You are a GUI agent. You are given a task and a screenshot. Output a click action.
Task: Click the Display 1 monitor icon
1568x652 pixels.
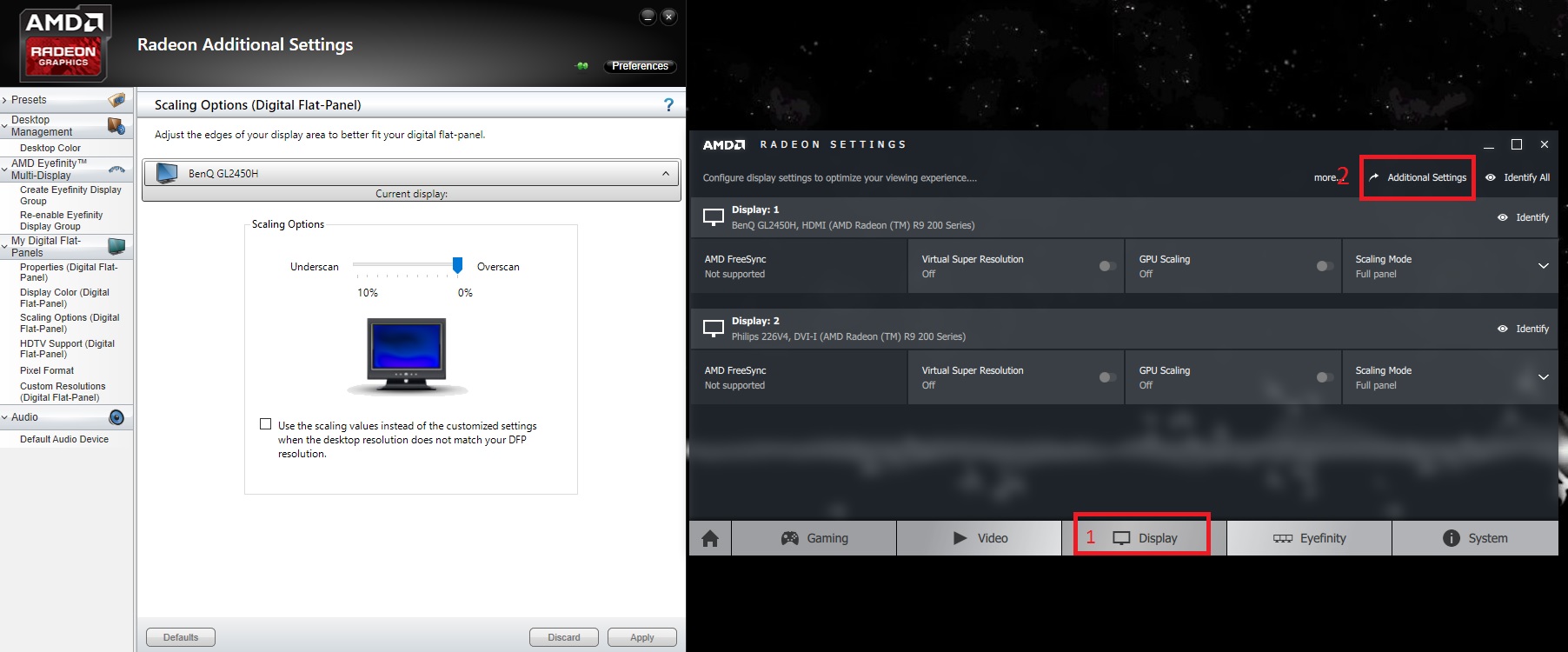pyautogui.click(x=714, y=217)
